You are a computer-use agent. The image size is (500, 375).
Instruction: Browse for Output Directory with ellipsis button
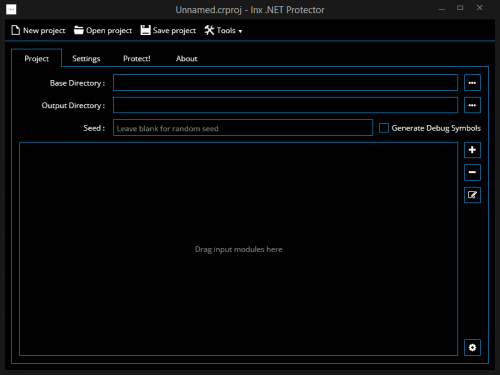[x=472, y=105]
